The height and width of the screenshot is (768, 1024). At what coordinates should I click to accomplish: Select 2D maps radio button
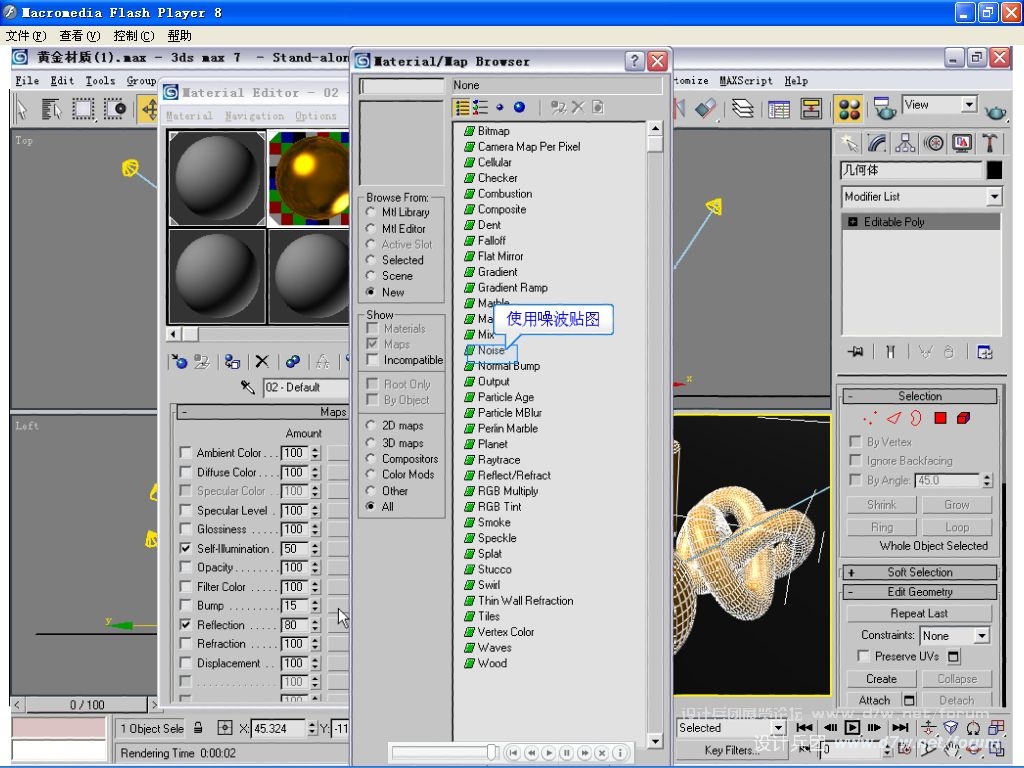pyautogui.click(x=370, y=425)
